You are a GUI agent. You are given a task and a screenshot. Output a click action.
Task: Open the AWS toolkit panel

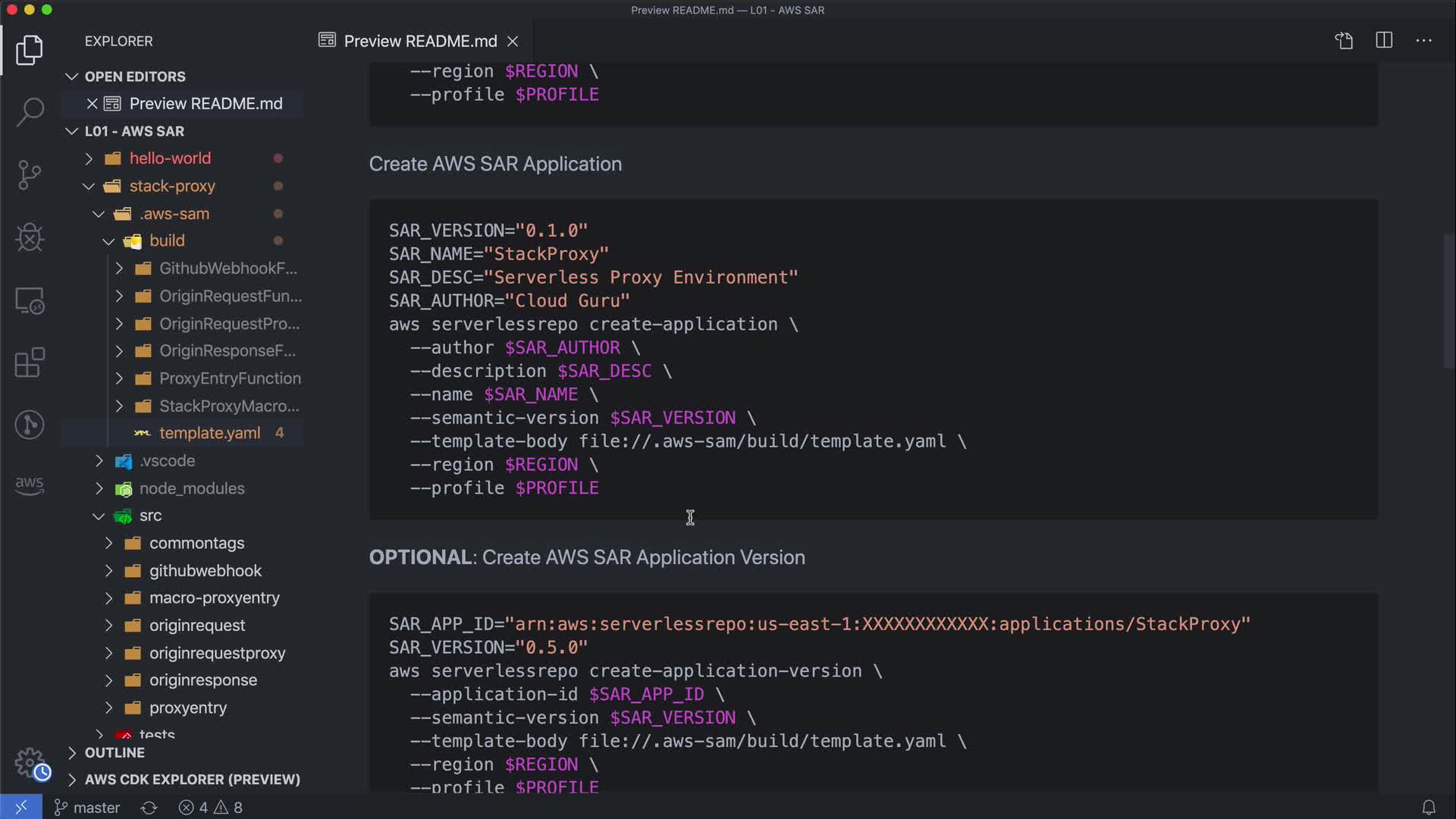[x=30, y=485]
